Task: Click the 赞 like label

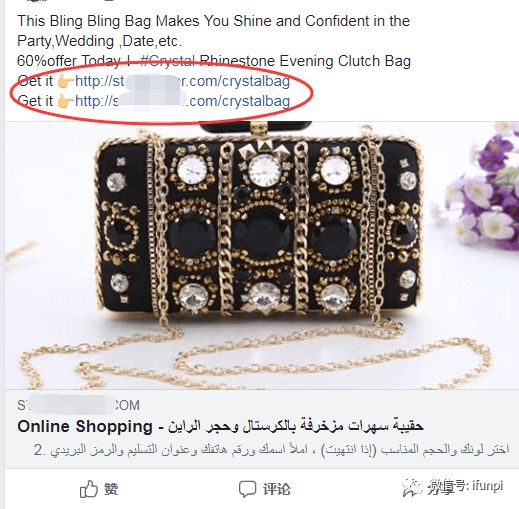Action: [111, 489]
